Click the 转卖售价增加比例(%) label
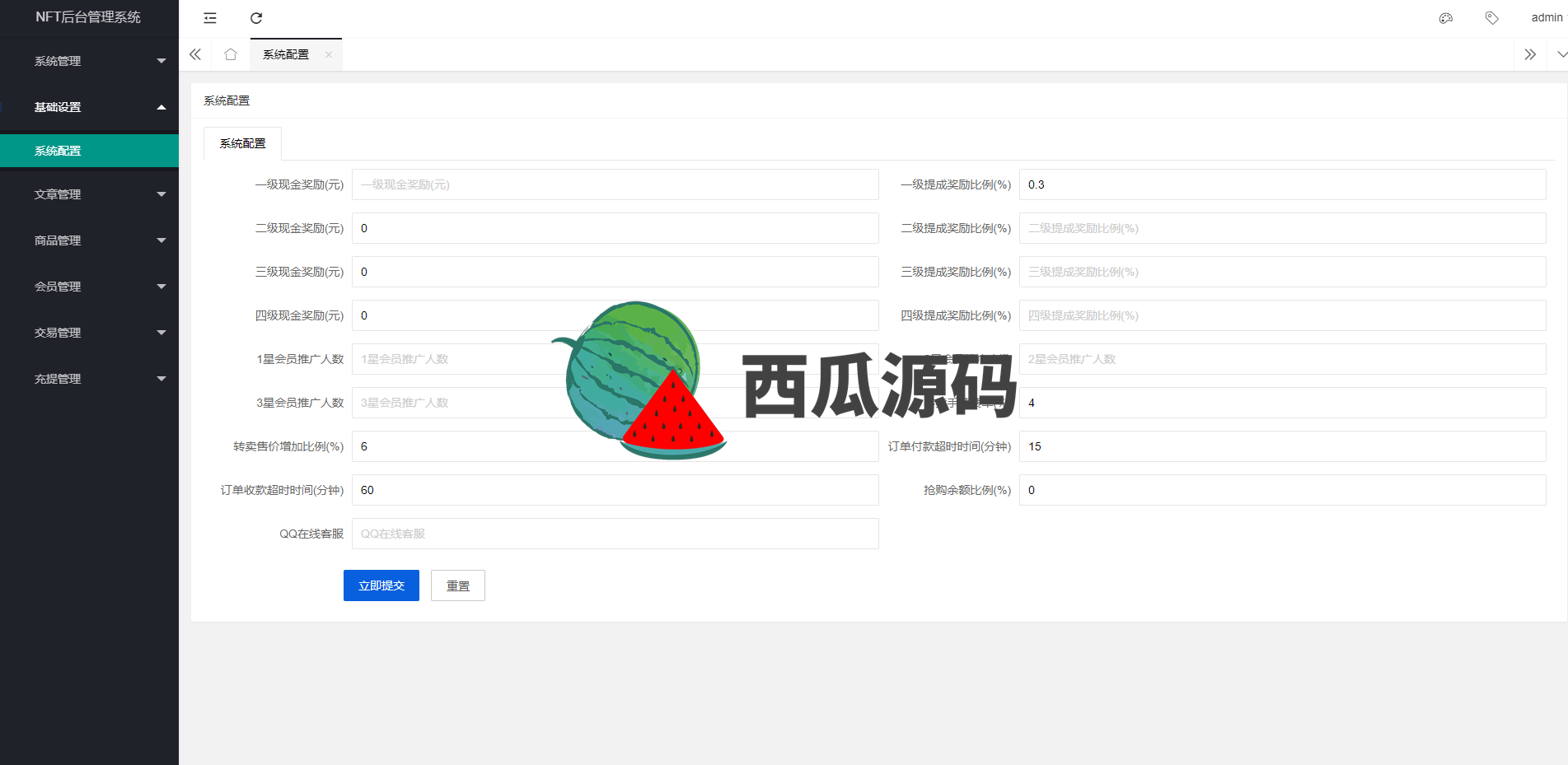This screenshot has width=1568, height=765. [x=288, y=446]
